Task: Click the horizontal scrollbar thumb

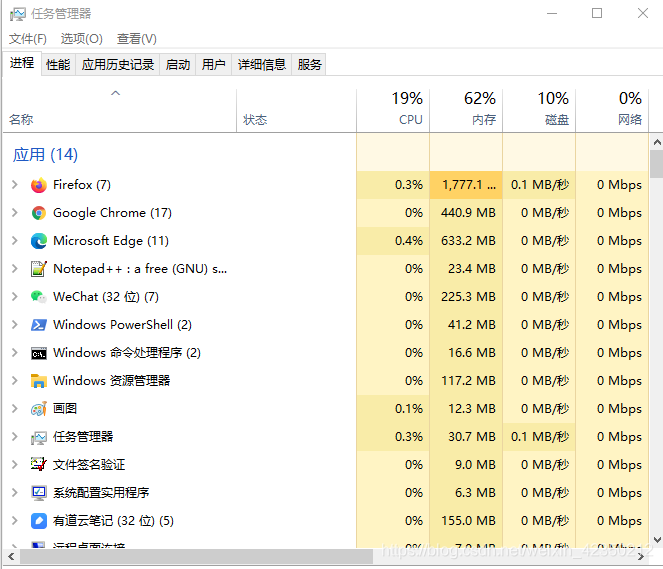Action: pos(197,557)
